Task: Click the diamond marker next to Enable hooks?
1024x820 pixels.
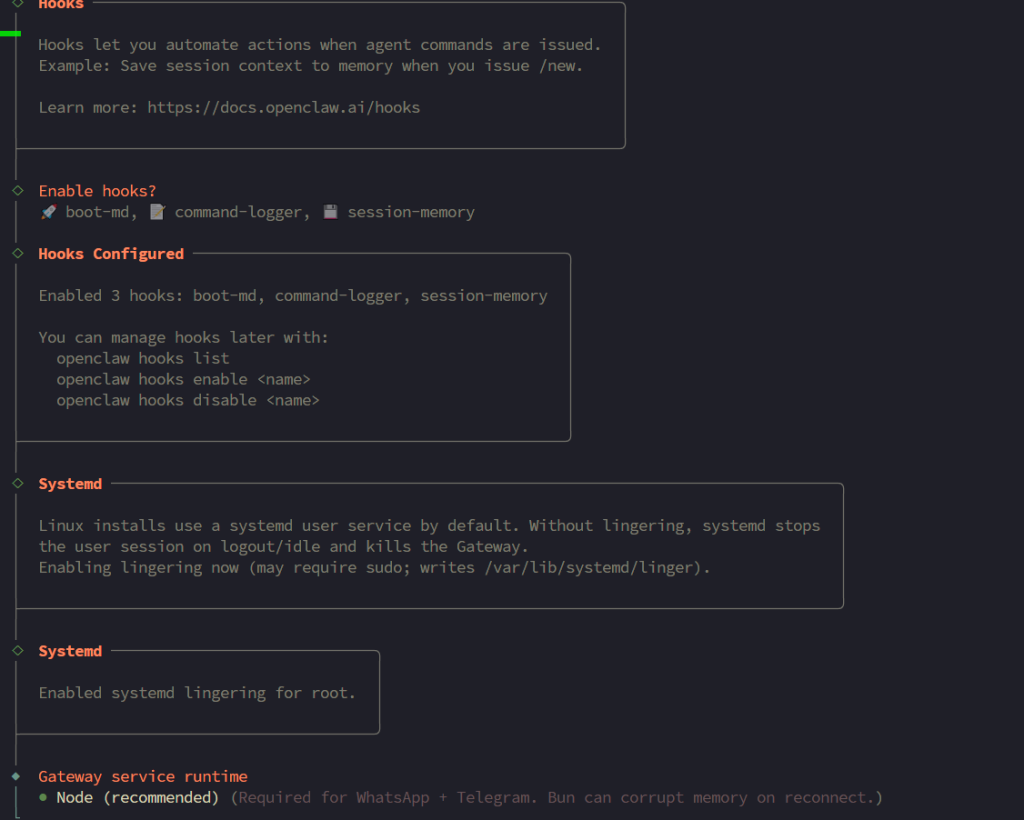Action: point(17,190)
